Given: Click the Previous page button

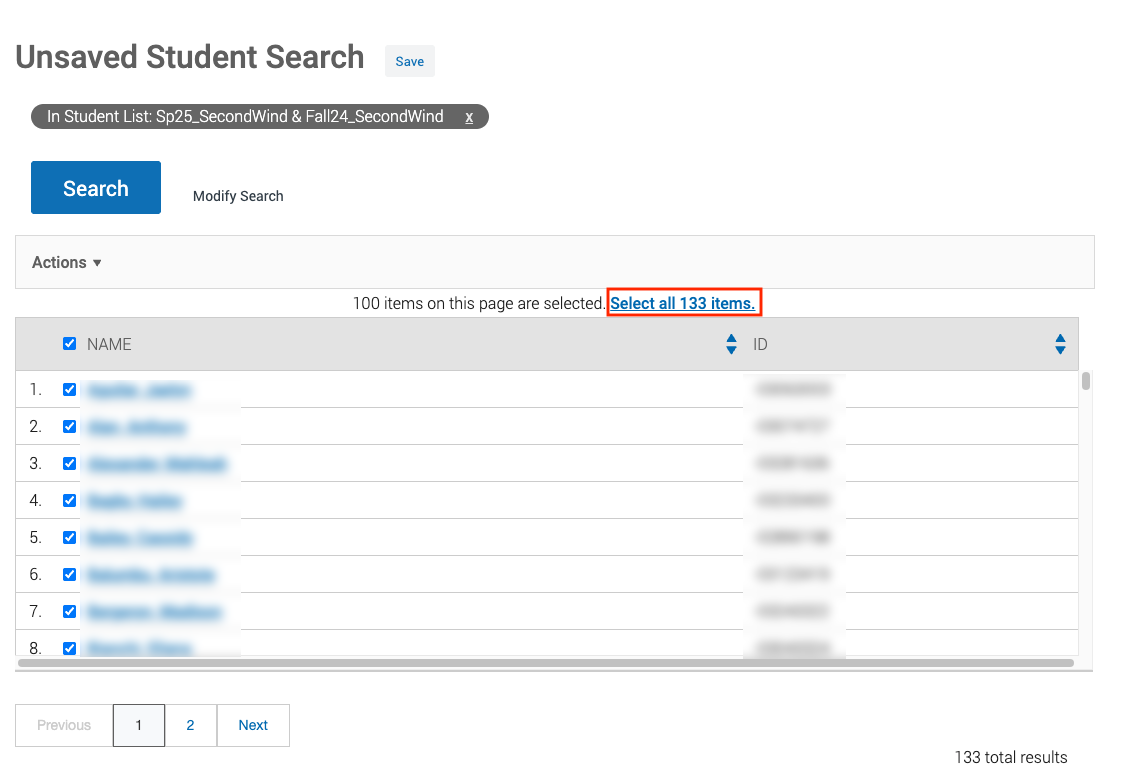Looking at the screenshot, I should [x=64, y=725].
